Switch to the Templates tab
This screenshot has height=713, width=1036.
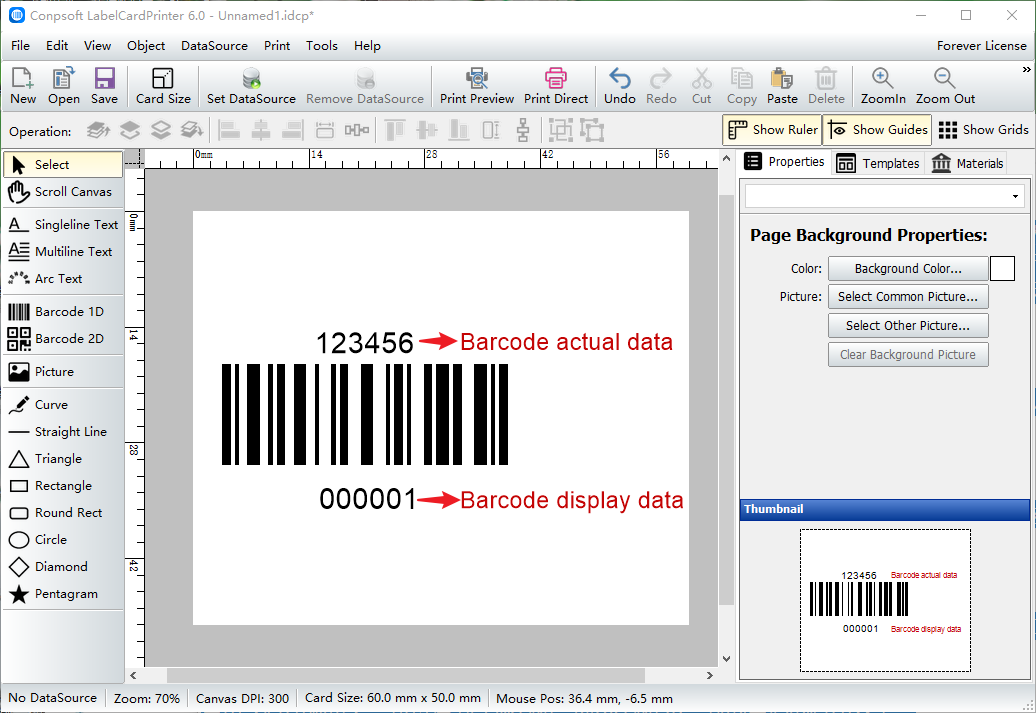pyautogui.click(x=877, y=163)
